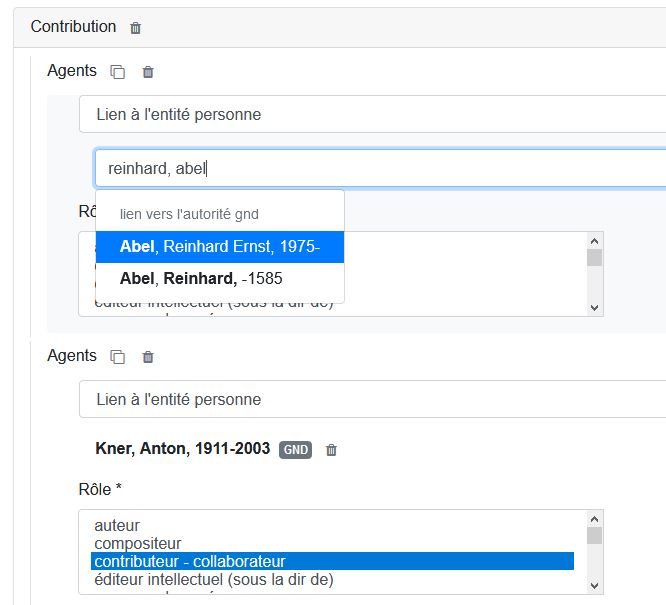Delete the Contribution section via trash icon
This screenshot has height=605, width=666.
tap(136, 28)
